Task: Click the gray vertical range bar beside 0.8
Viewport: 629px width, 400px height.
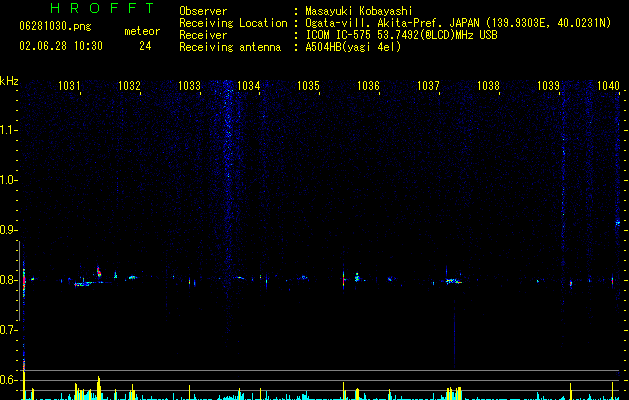Action: pyautogui.click(x=19, y=280)
